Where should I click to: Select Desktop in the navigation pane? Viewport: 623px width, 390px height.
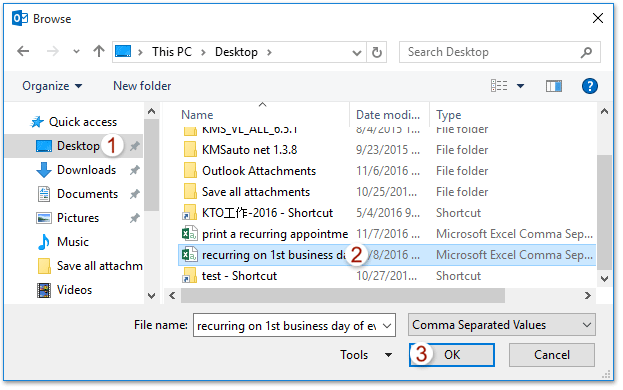(x=74, y=146)
